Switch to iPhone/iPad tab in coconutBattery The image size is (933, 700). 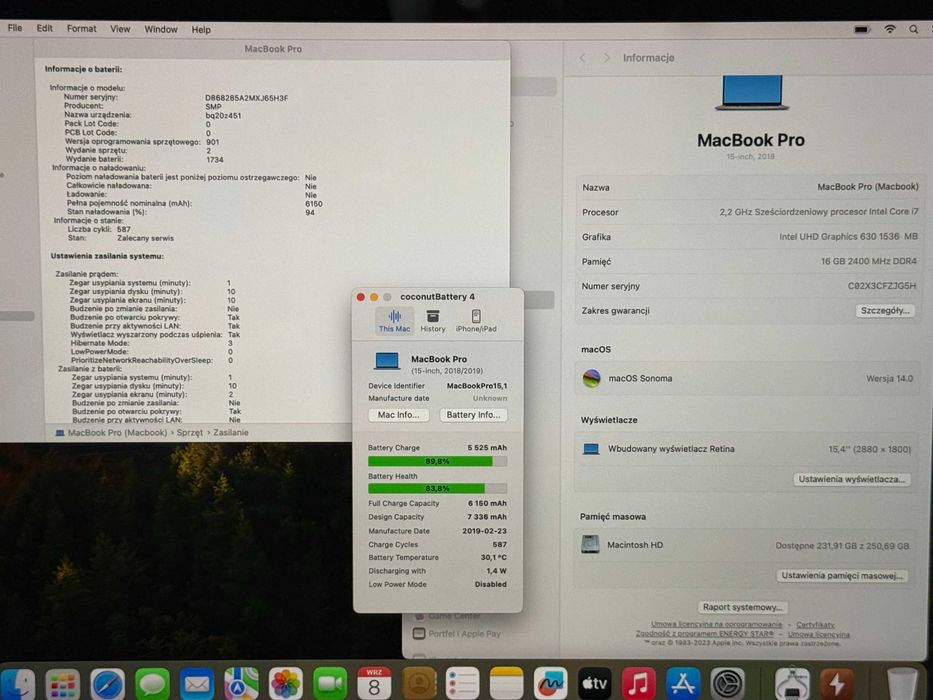point(476,321)
